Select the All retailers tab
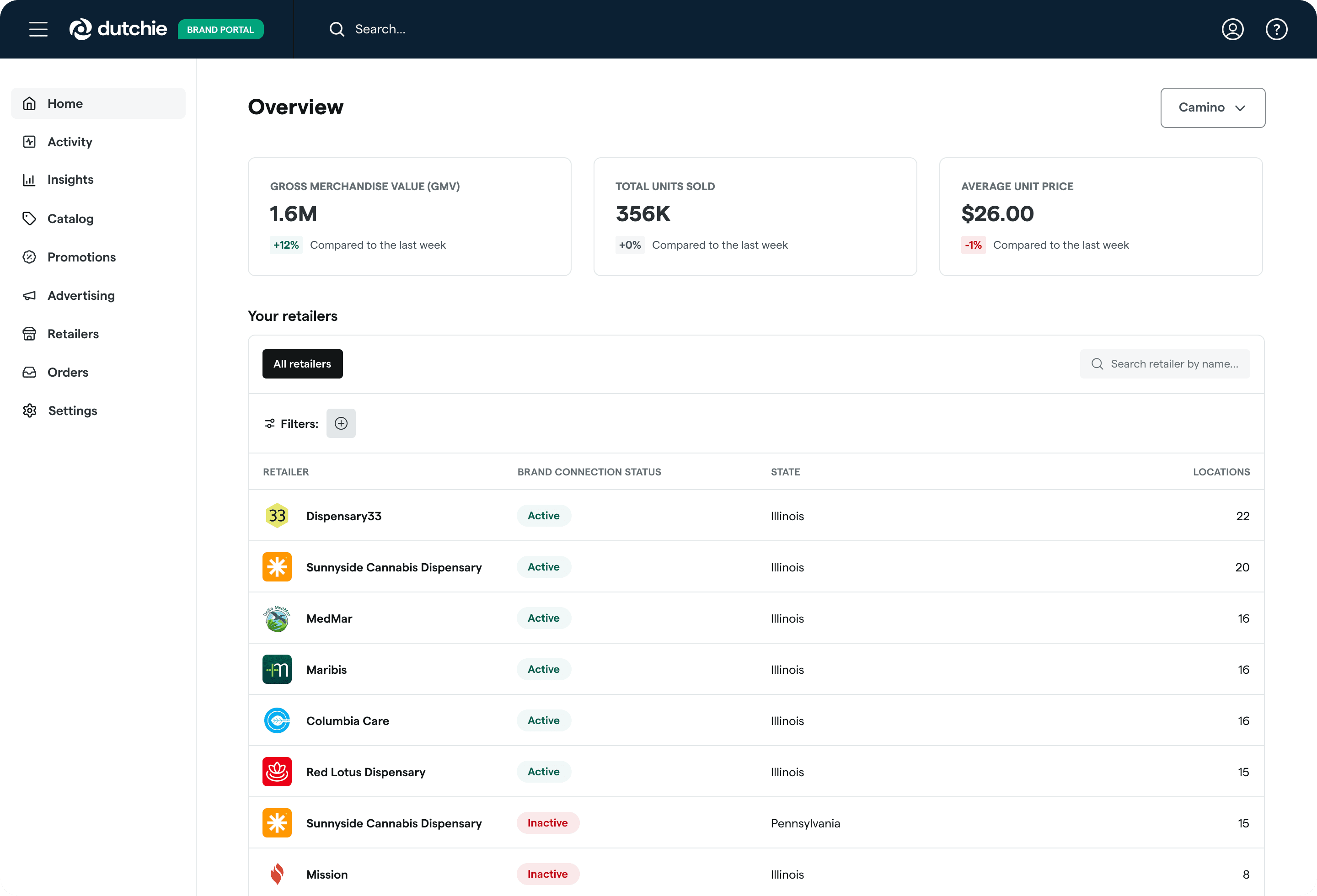Screen dimensions: 1317x896 point(302,363)
